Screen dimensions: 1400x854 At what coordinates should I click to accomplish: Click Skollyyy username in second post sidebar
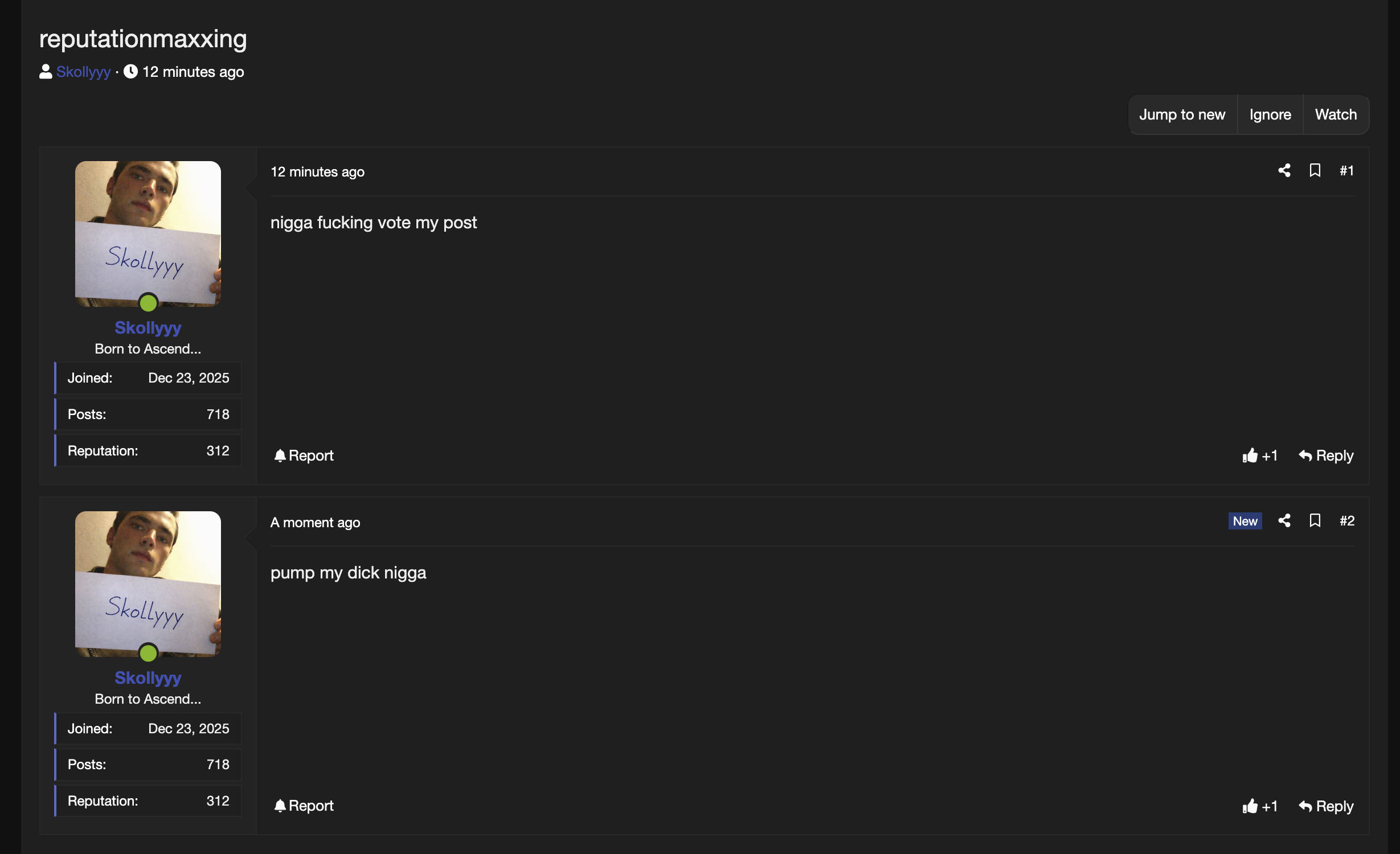tap(148, 678)
